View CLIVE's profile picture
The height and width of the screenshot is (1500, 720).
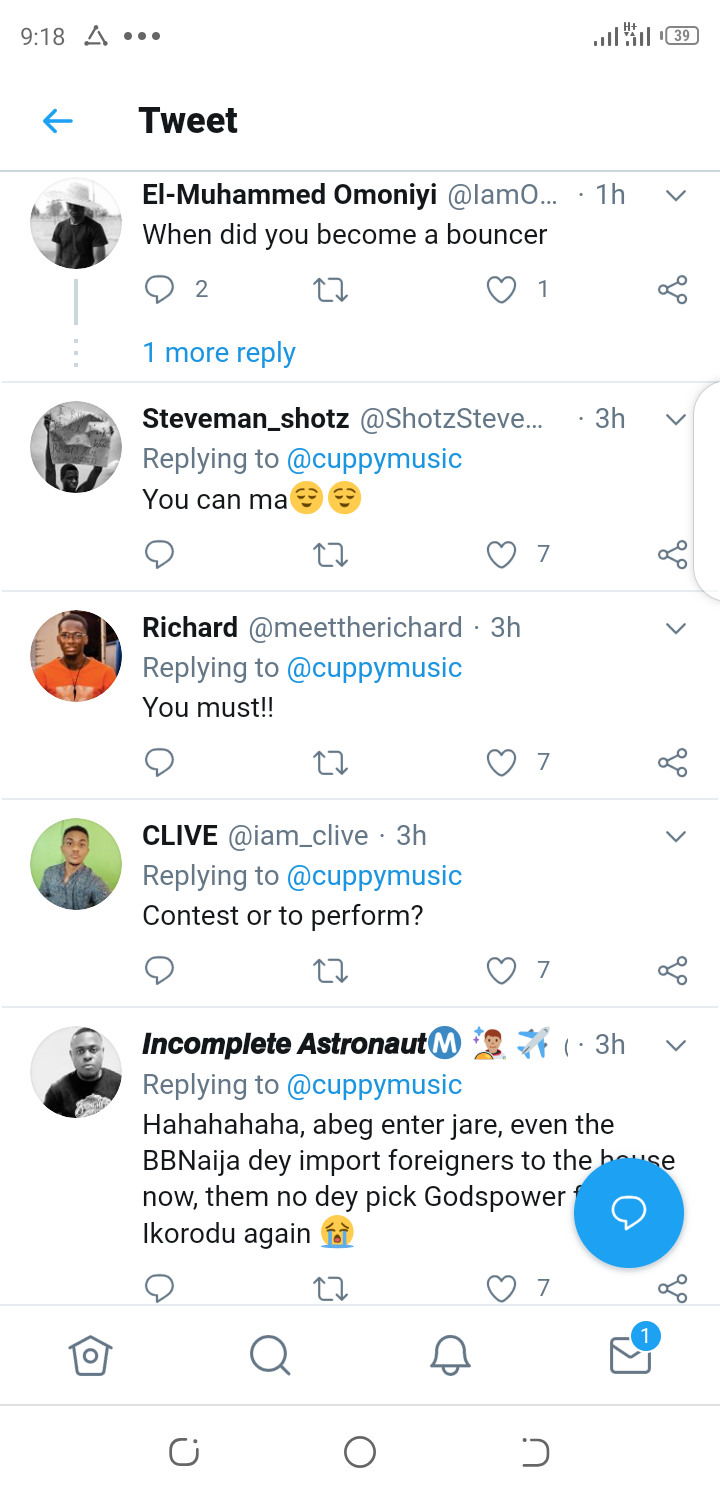pos(76,864)
